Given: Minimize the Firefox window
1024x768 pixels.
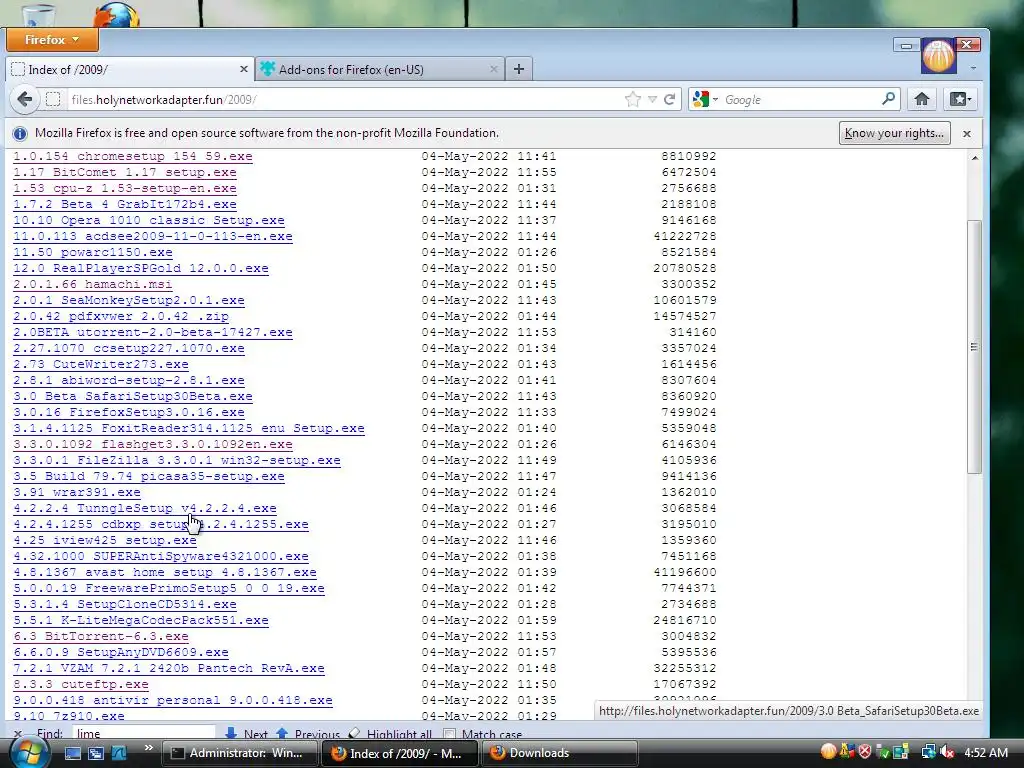Looking at the screenshot, I should coord(906,45).
